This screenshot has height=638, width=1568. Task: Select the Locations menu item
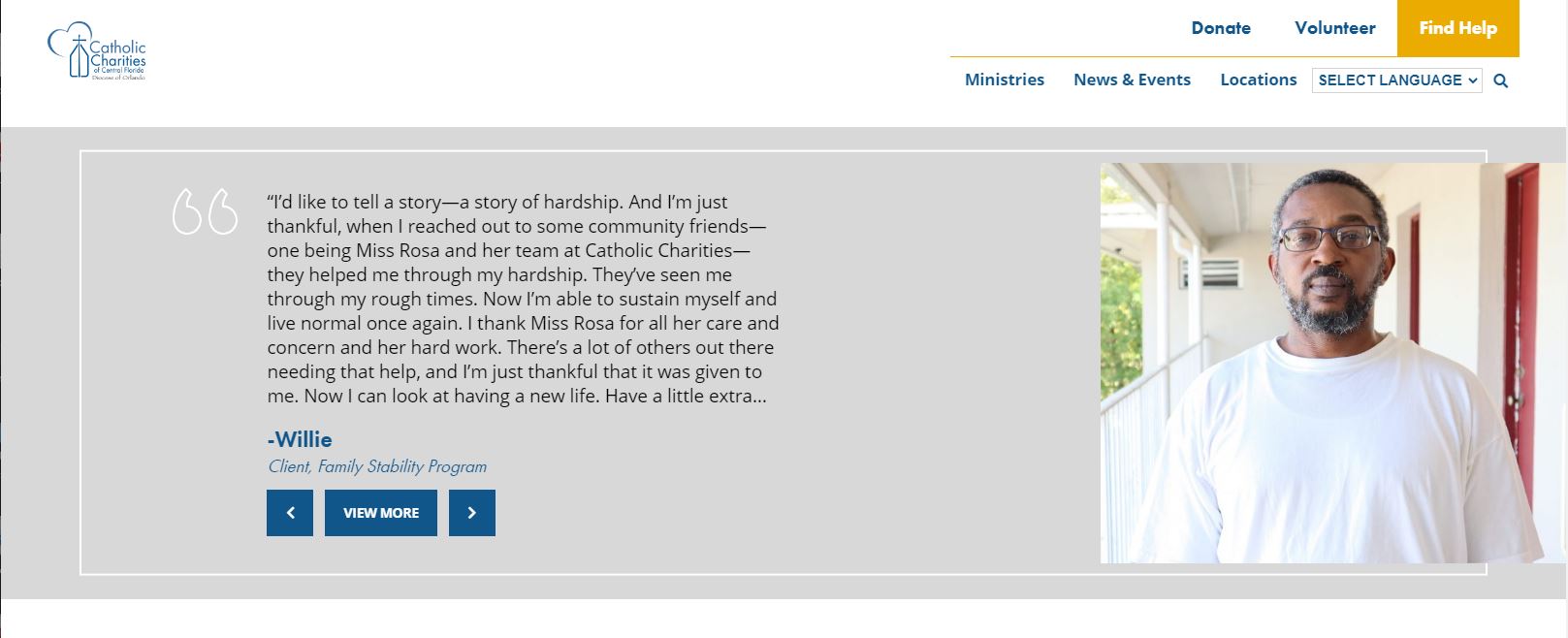pos(1258,80)
